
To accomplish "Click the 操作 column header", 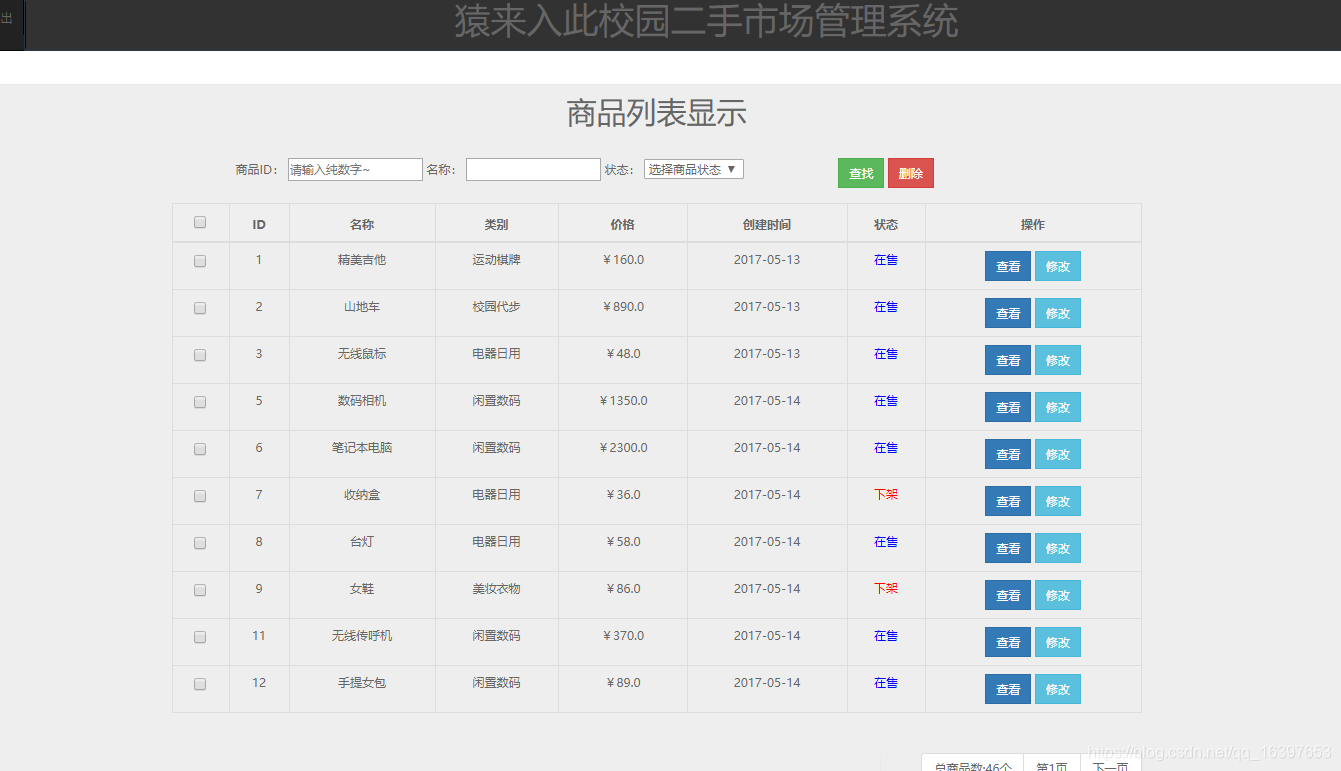I will 1033,224.
